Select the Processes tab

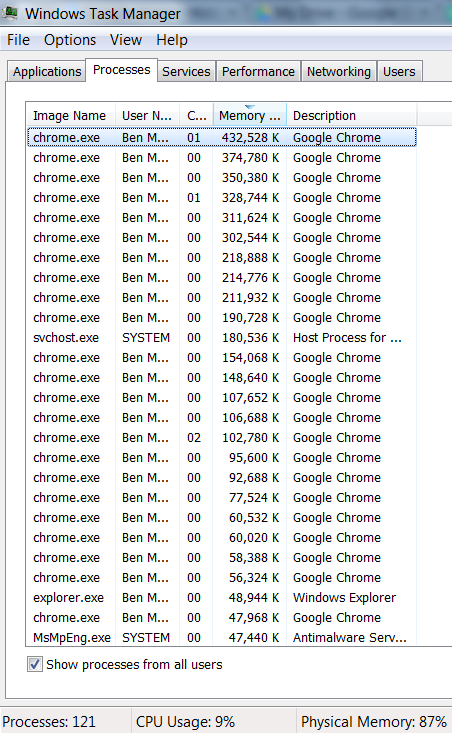click(x=122, y=70)
